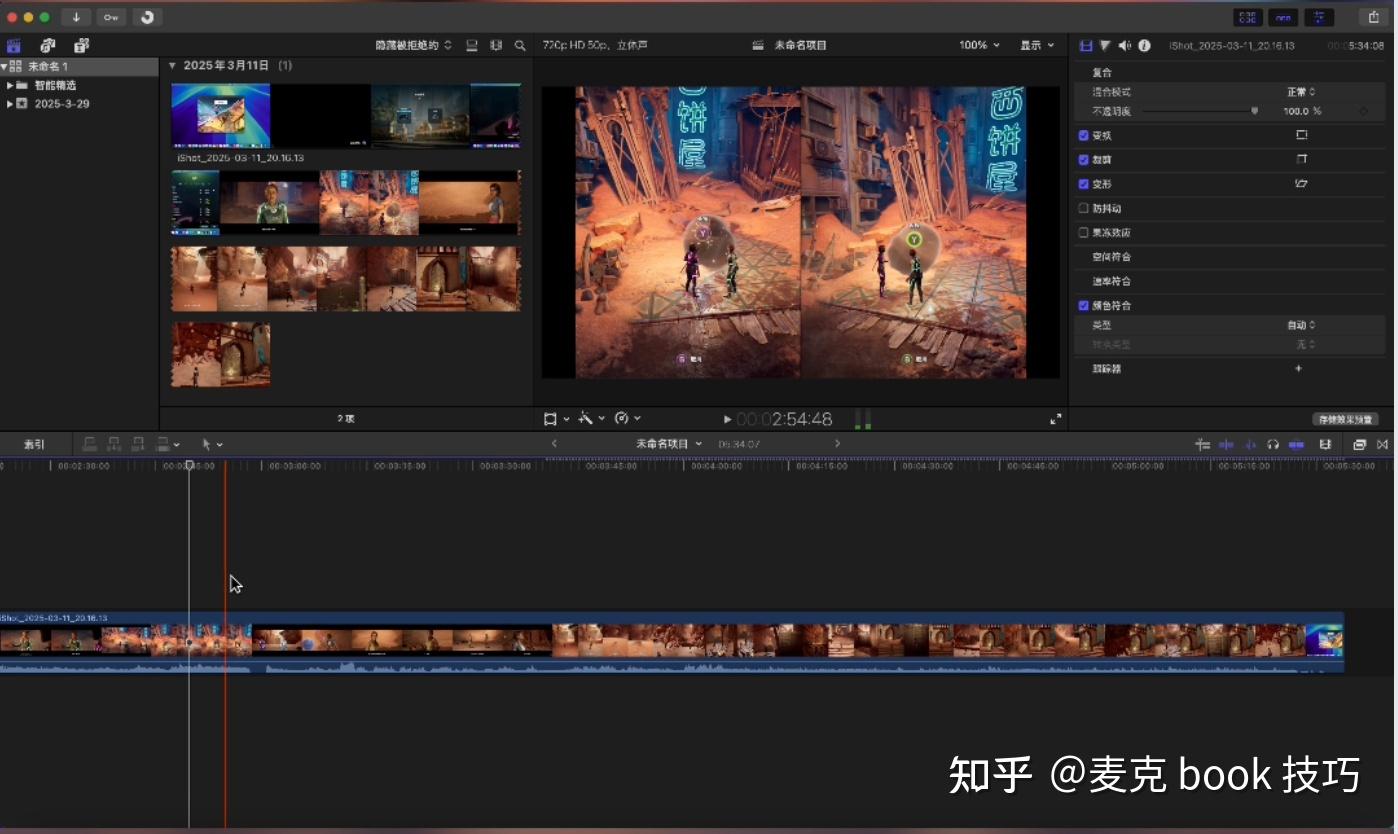Open the 显示 view options dropdown
This screenshot has width=1398, height=834.
pyautogui.click(x=1037, y=45)
